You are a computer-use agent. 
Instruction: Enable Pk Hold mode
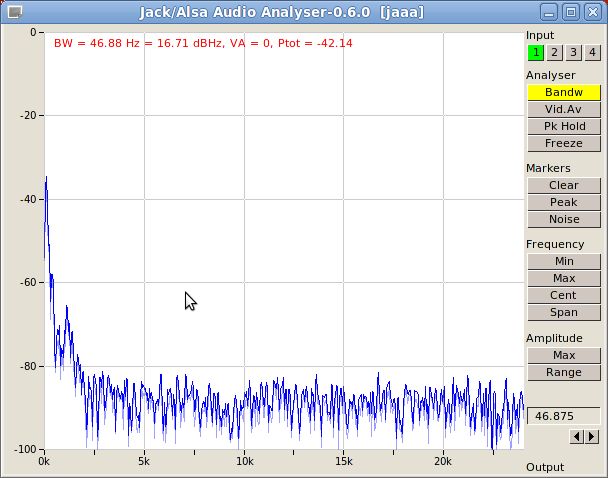(x=564, y=126)
